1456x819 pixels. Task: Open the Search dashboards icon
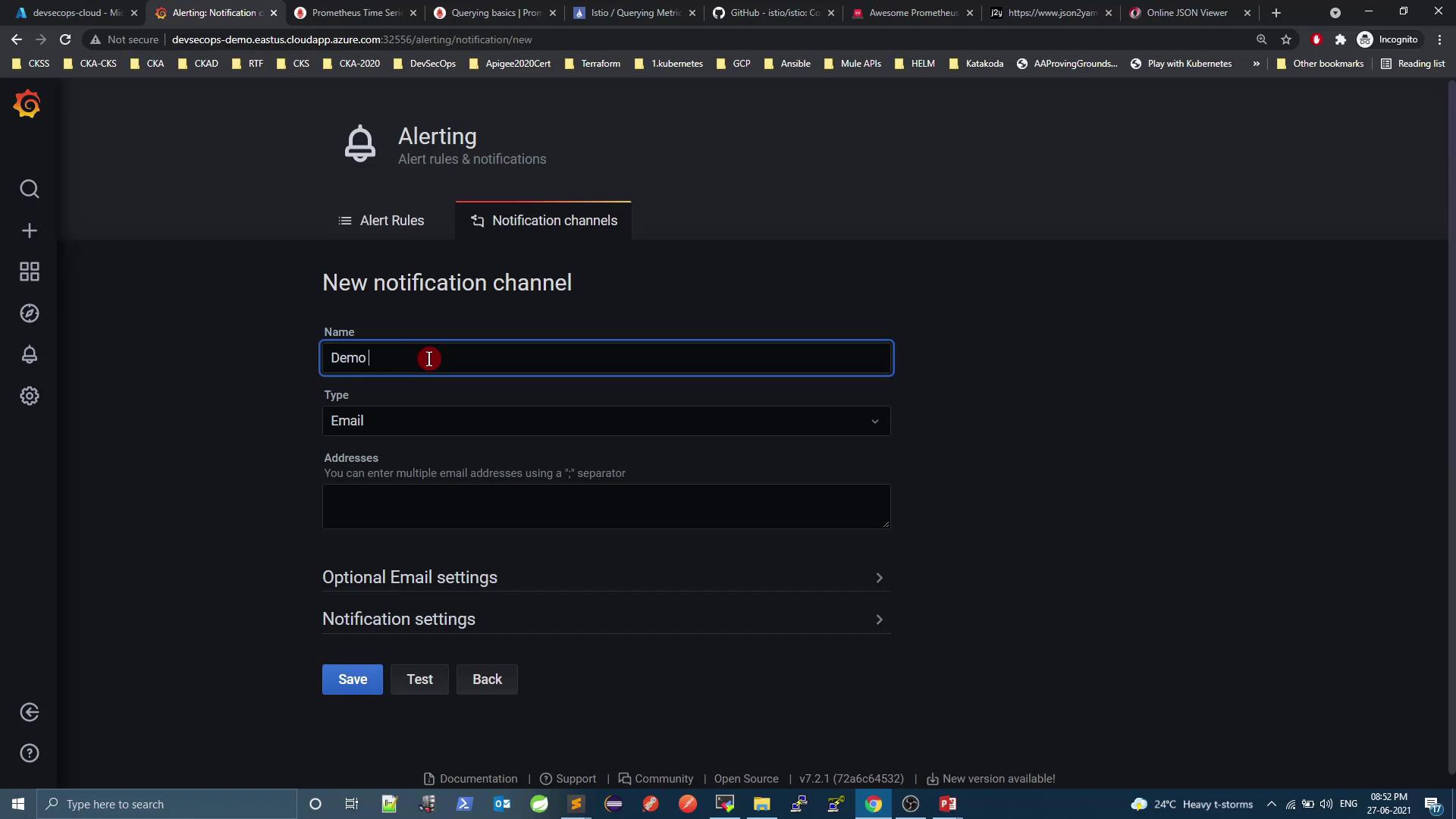[30, 189]
